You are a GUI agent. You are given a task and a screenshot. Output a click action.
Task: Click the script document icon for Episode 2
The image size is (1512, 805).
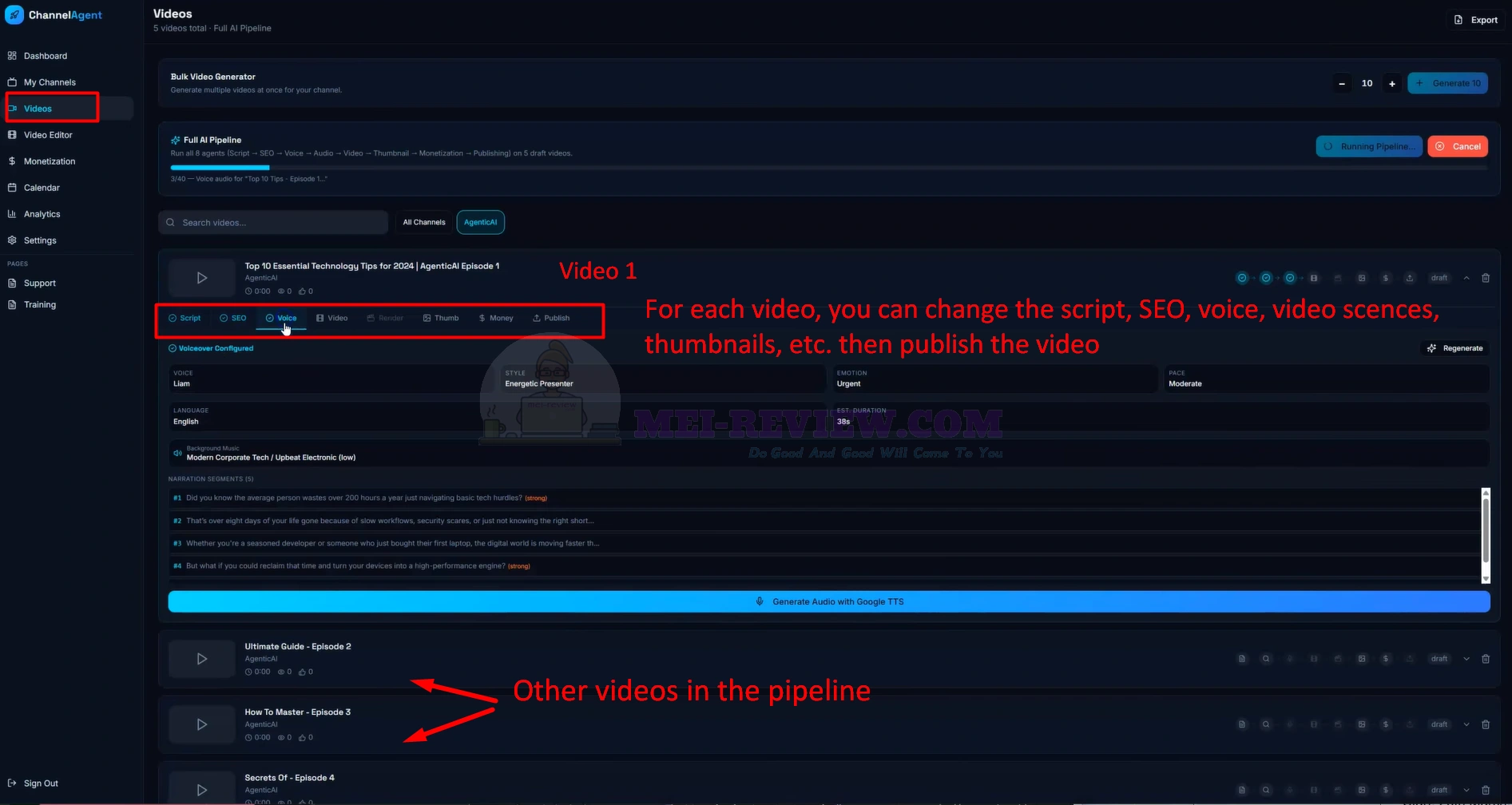pyautogui.click(x=1242, y=659)
